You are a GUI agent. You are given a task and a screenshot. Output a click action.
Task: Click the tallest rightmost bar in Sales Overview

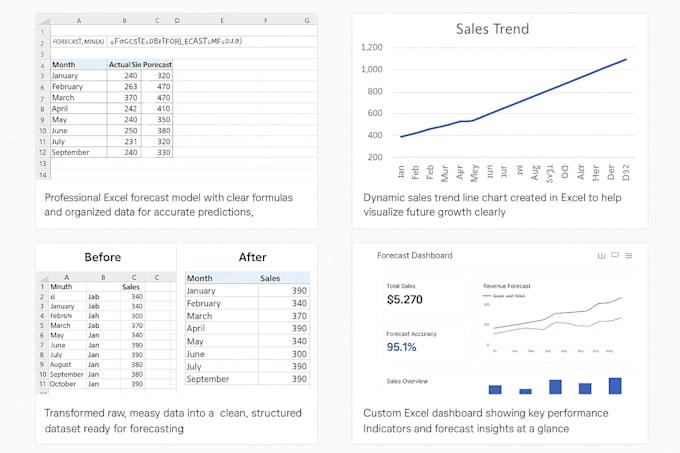pyautogui.click(x=615, y=386)
